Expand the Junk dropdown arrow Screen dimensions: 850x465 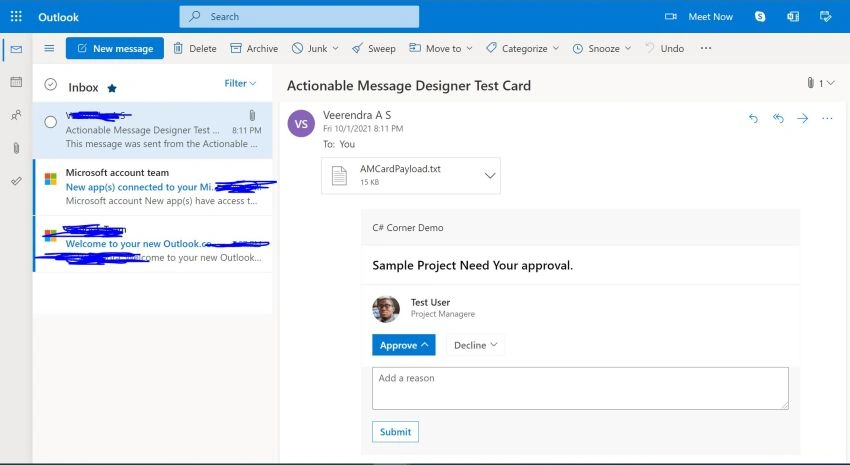click(336, 48)
